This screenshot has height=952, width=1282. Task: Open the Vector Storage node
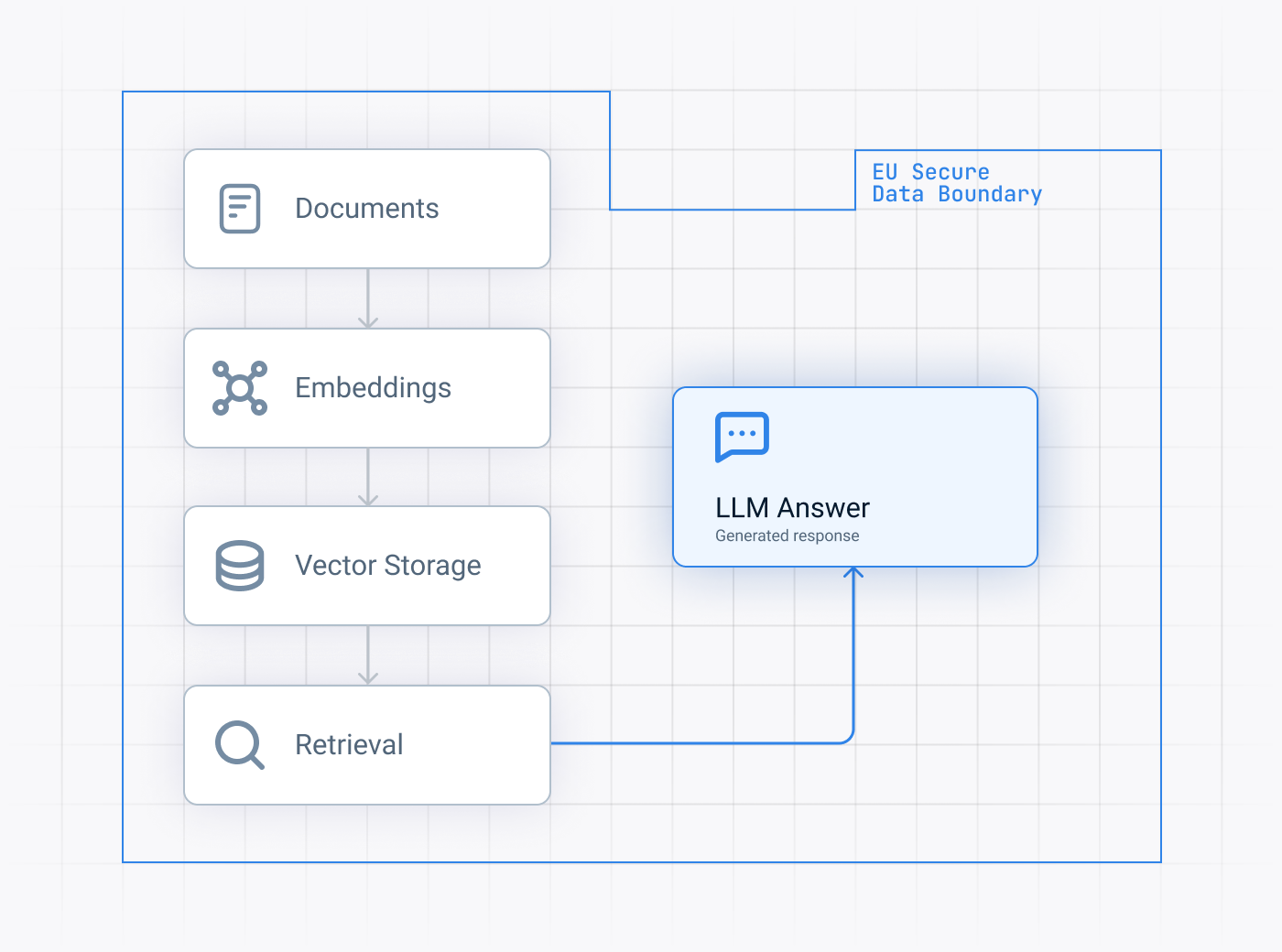tap(366, 566)
